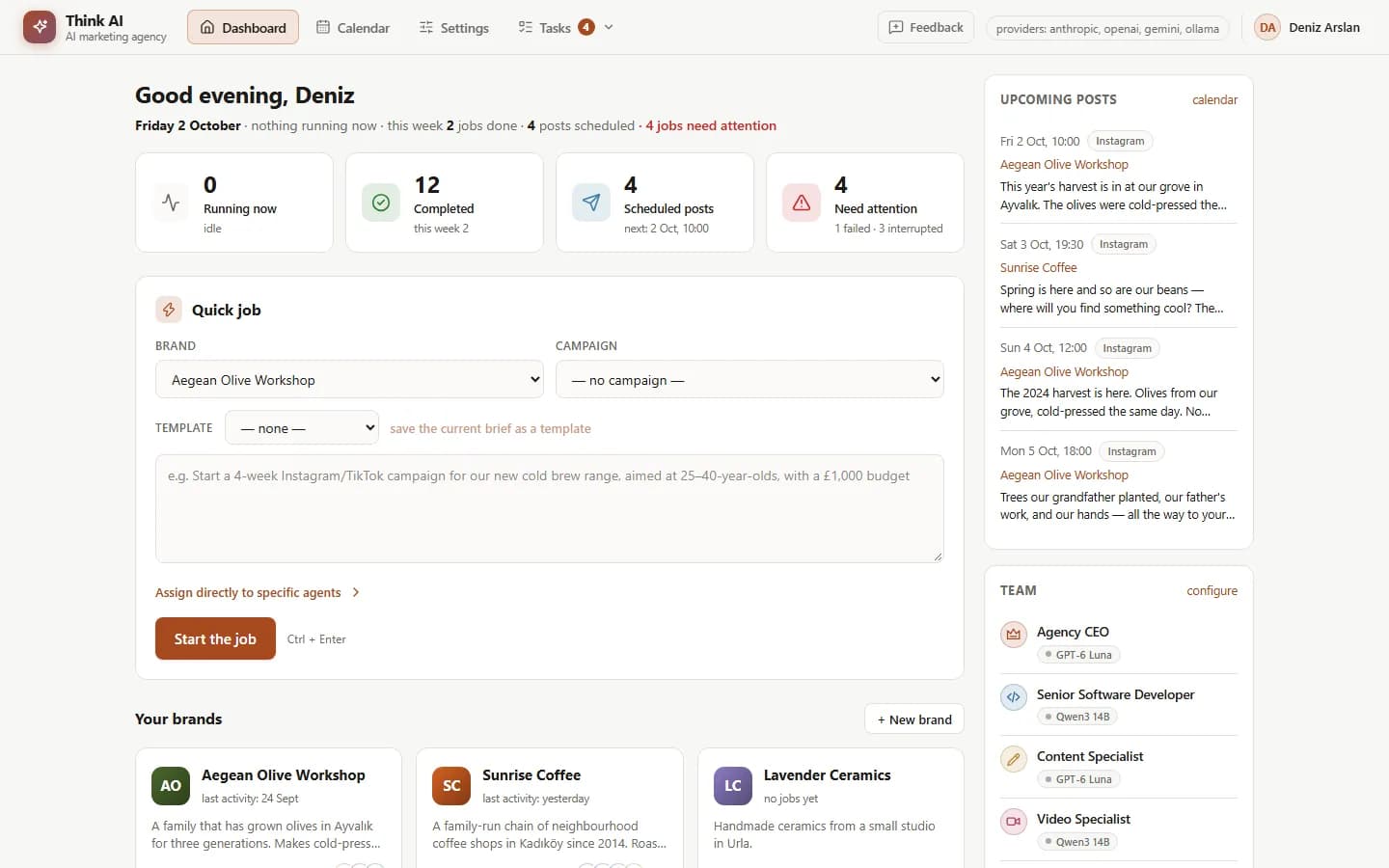Click the Content Specialist pencil icon

(1014, 759)
